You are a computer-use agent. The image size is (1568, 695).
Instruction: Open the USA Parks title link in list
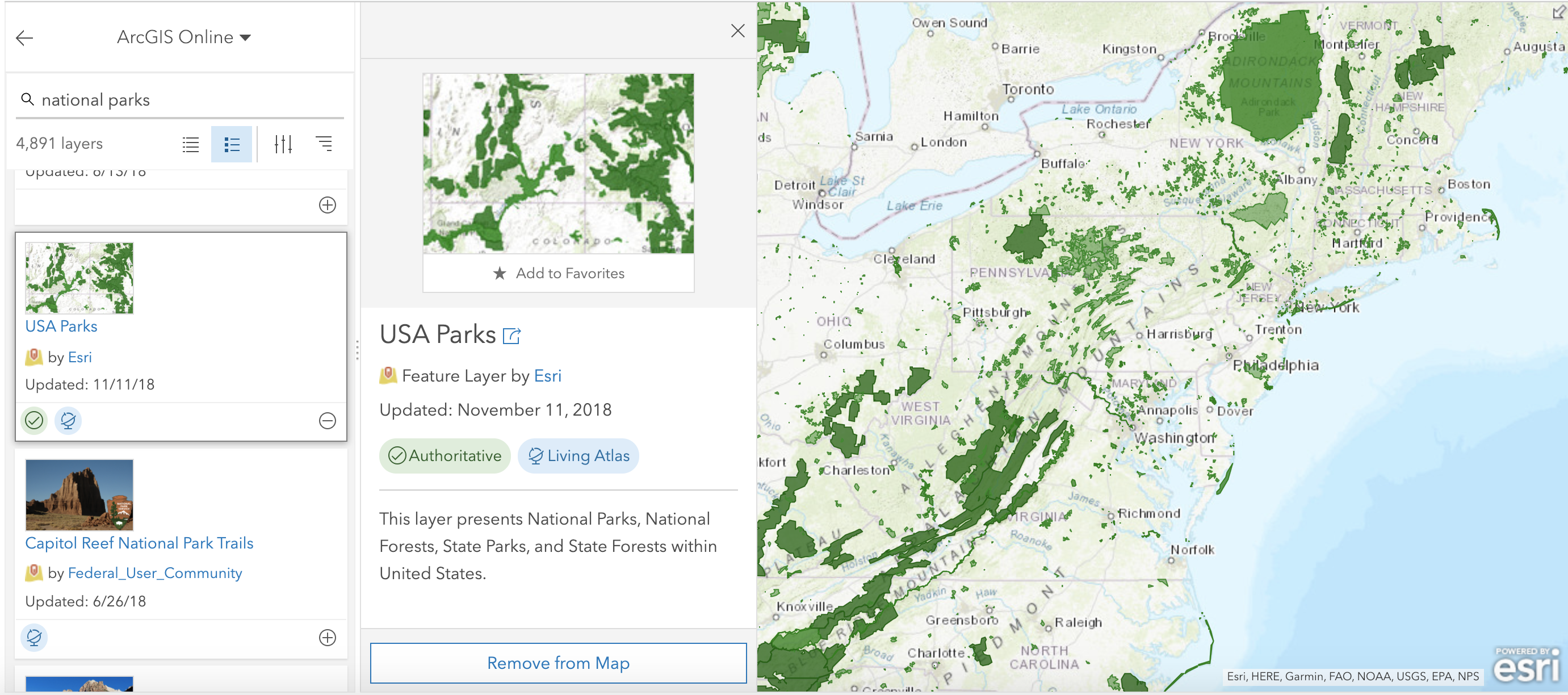pyautogui.click(x=61, y=327)
